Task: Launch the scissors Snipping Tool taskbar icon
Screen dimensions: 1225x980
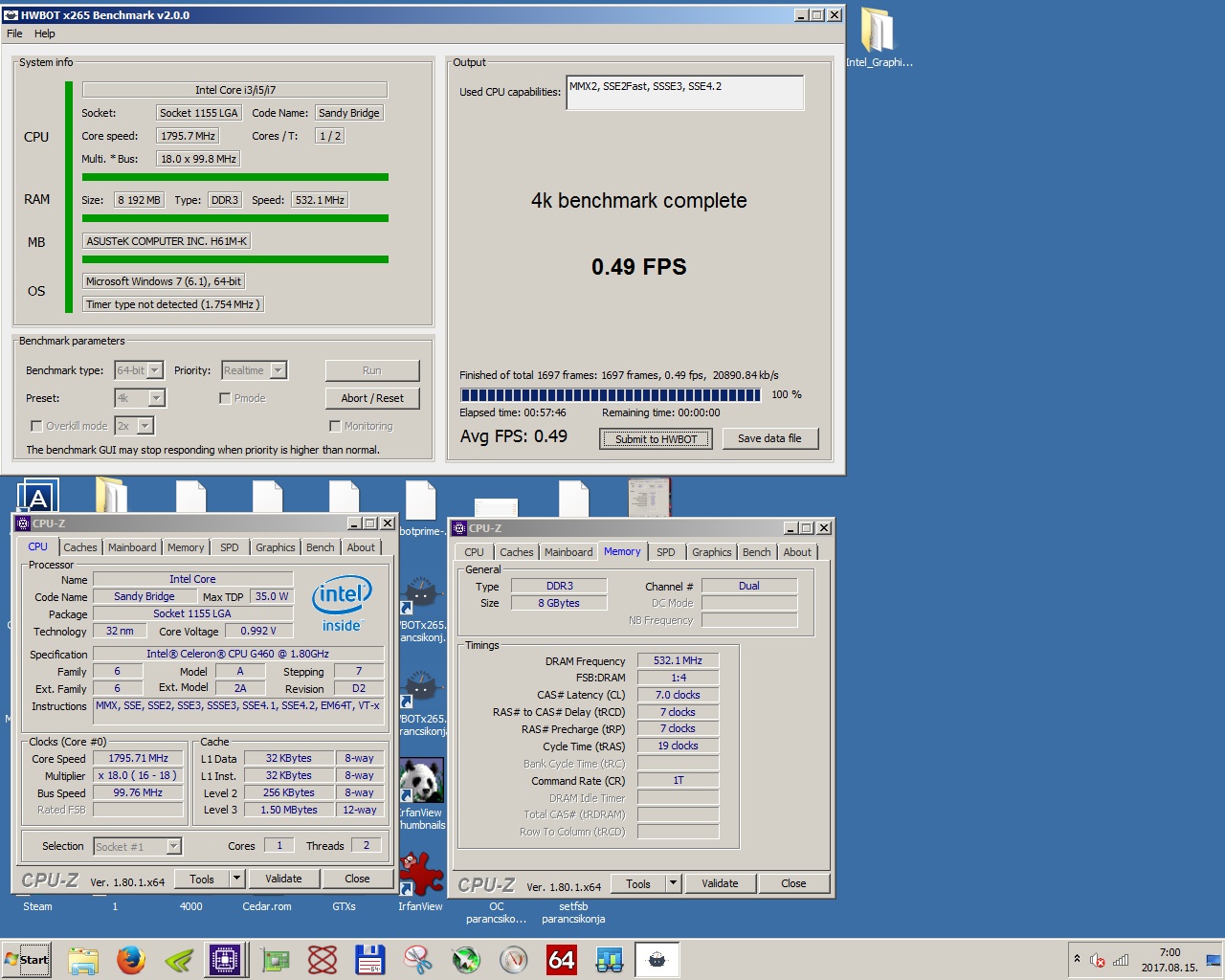Action: 418,960
